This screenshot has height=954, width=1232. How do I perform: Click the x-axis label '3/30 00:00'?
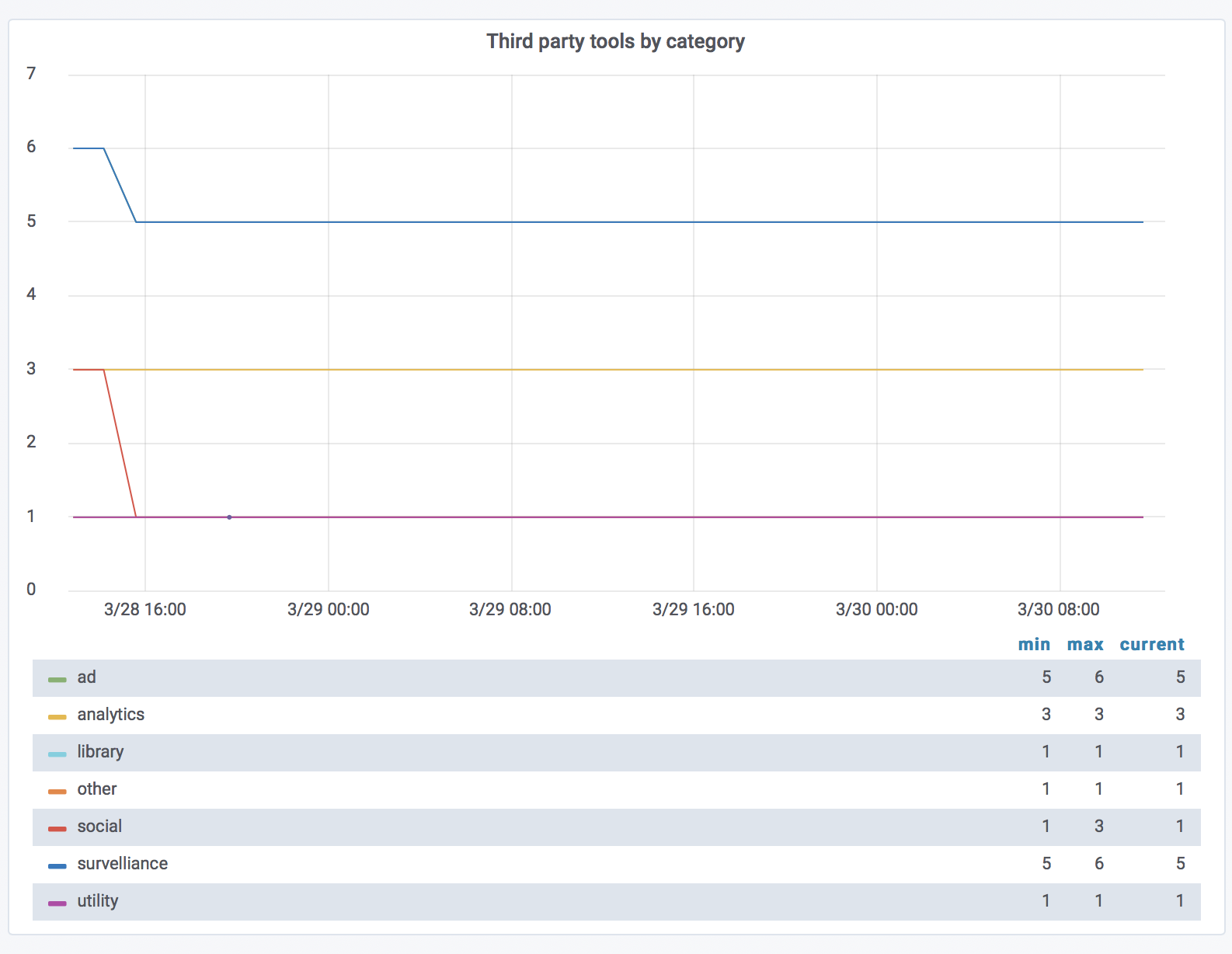coord(877,610)
